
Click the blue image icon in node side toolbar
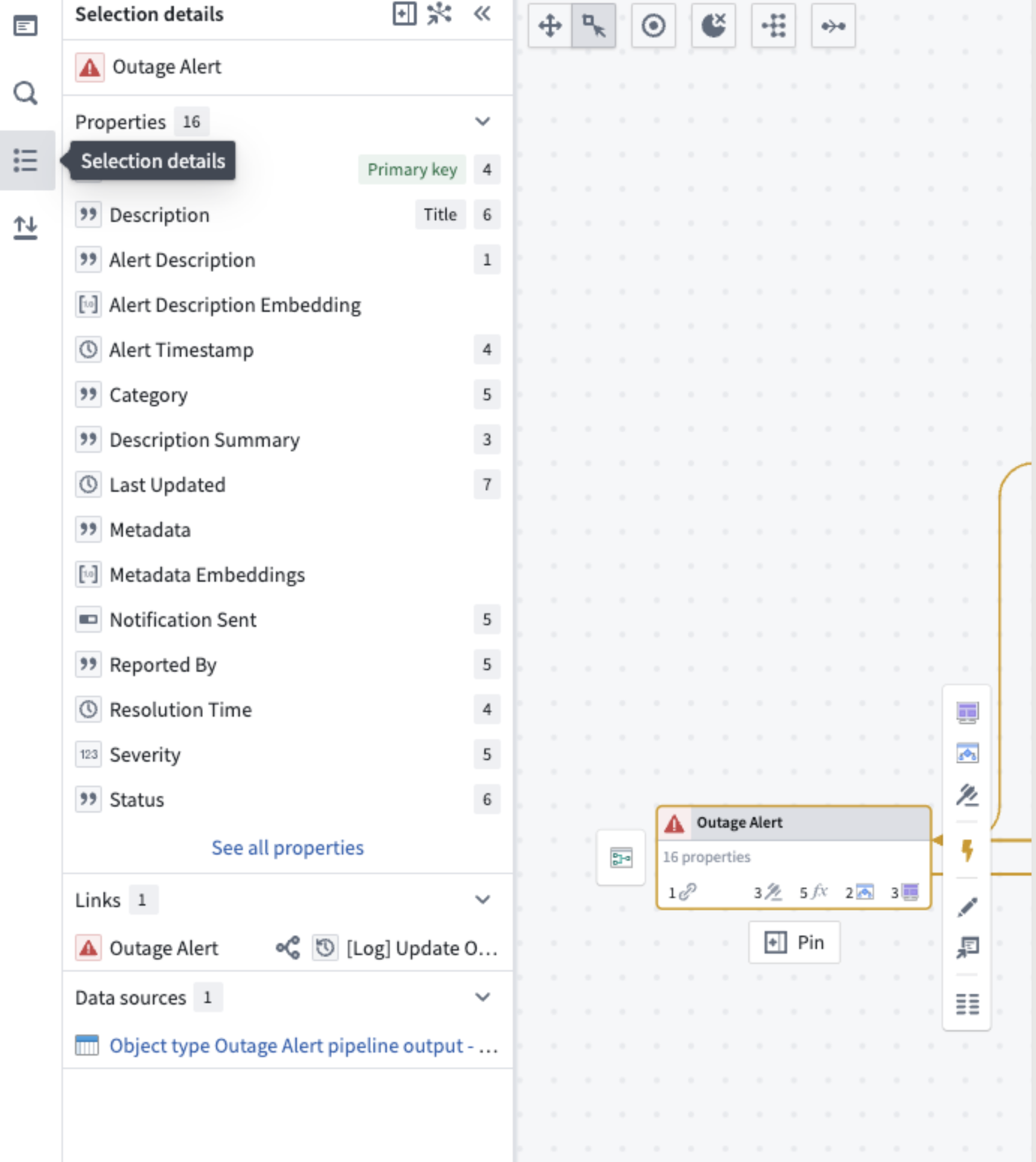coord(968,753)
